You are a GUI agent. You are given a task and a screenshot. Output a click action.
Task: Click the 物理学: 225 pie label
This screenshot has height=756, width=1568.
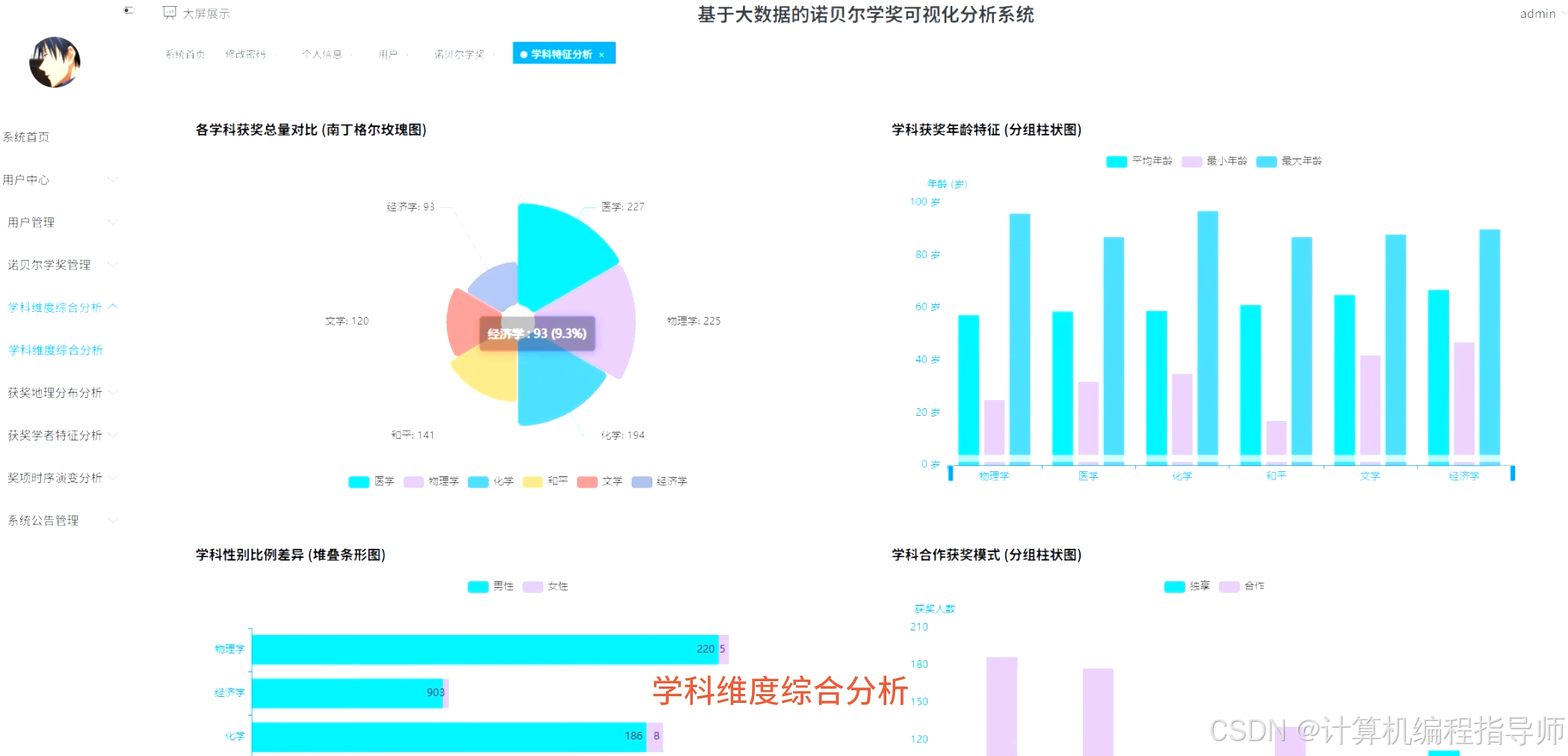click(694, 321)
